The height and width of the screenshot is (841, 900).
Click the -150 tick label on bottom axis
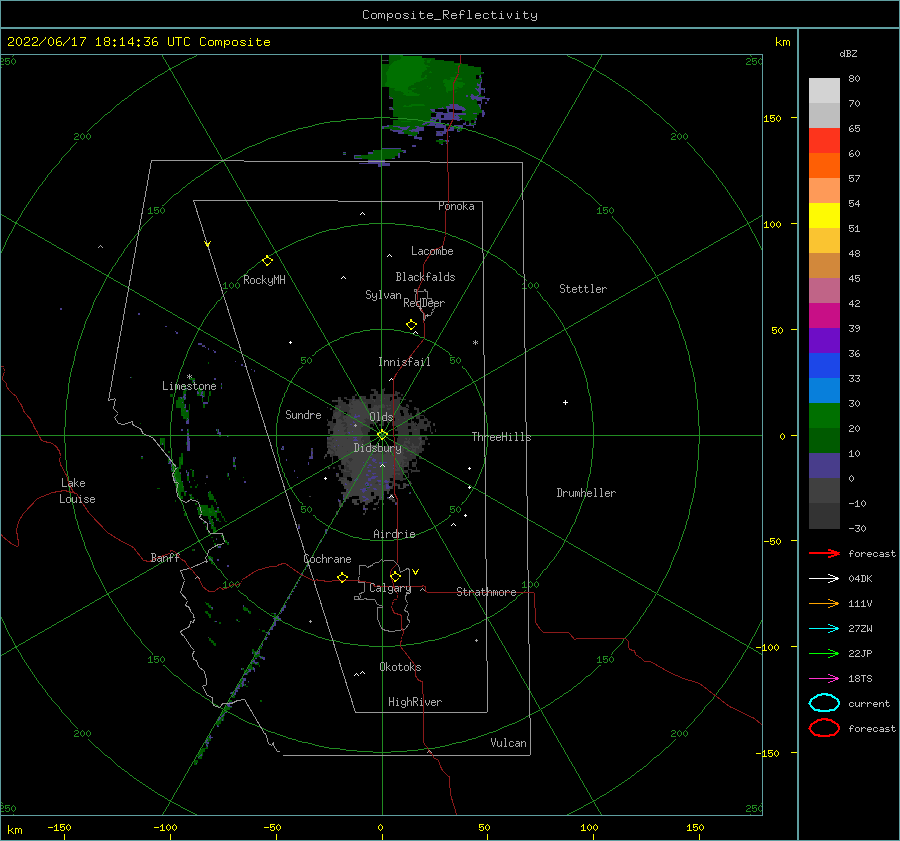tap(59, 827)
